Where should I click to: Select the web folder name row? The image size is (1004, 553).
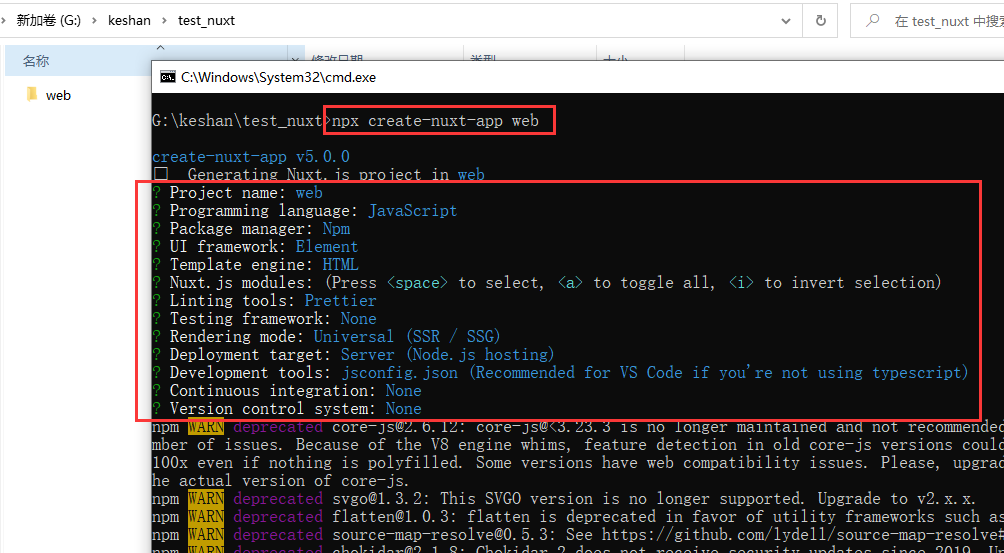[58, 95]
